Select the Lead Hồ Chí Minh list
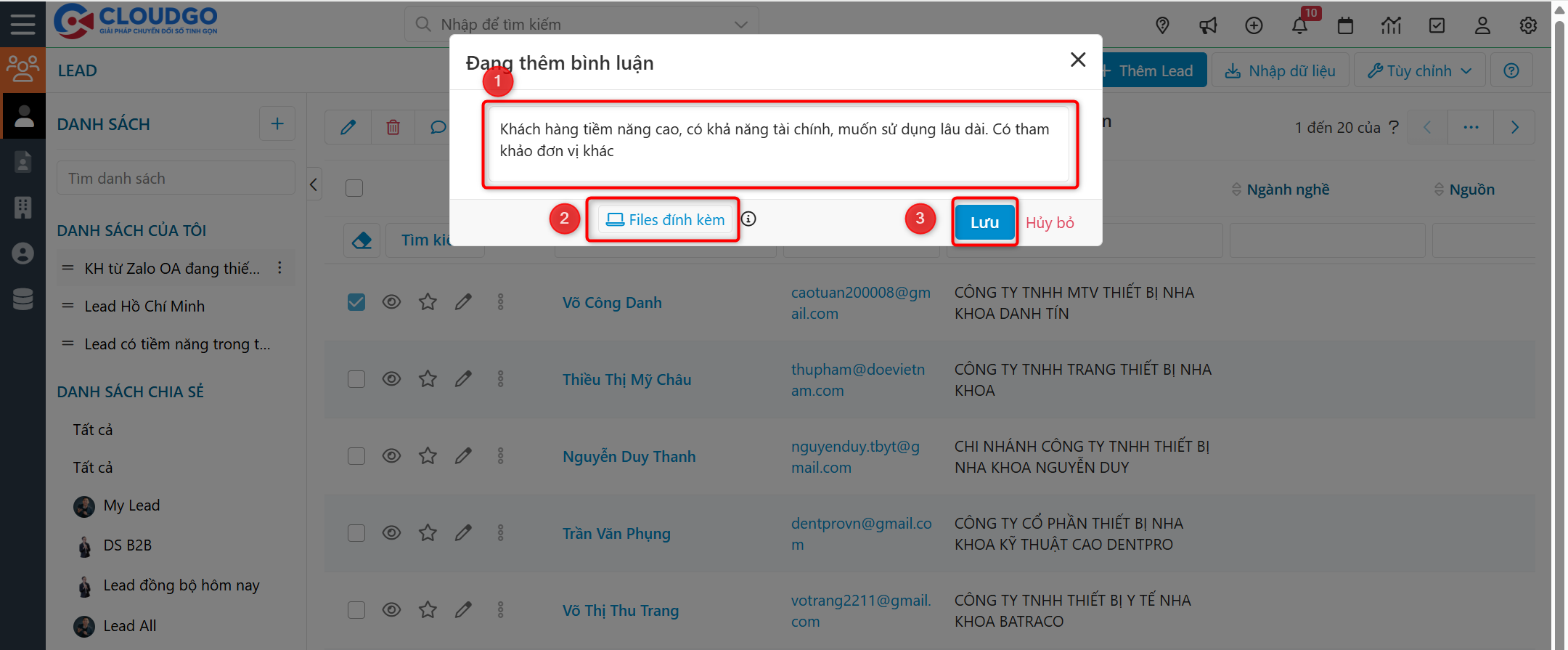1568x650 pixels. [144, 306]
